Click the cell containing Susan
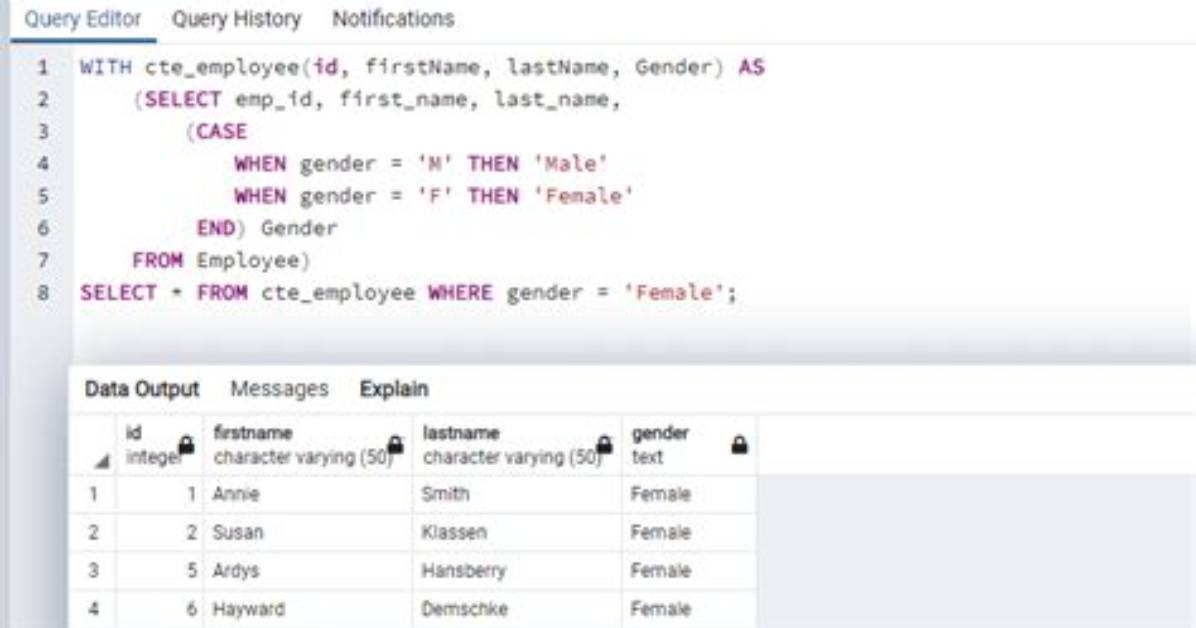This screenshot has width=1196, height=628. click(x=308, y=533)
